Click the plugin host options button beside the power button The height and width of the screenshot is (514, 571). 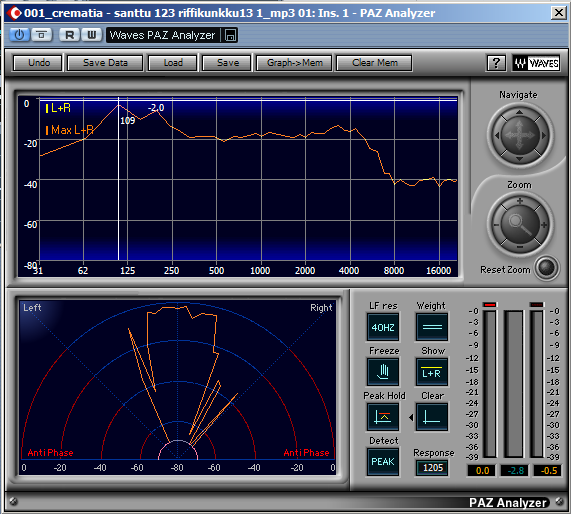click(x=41, y=35)
